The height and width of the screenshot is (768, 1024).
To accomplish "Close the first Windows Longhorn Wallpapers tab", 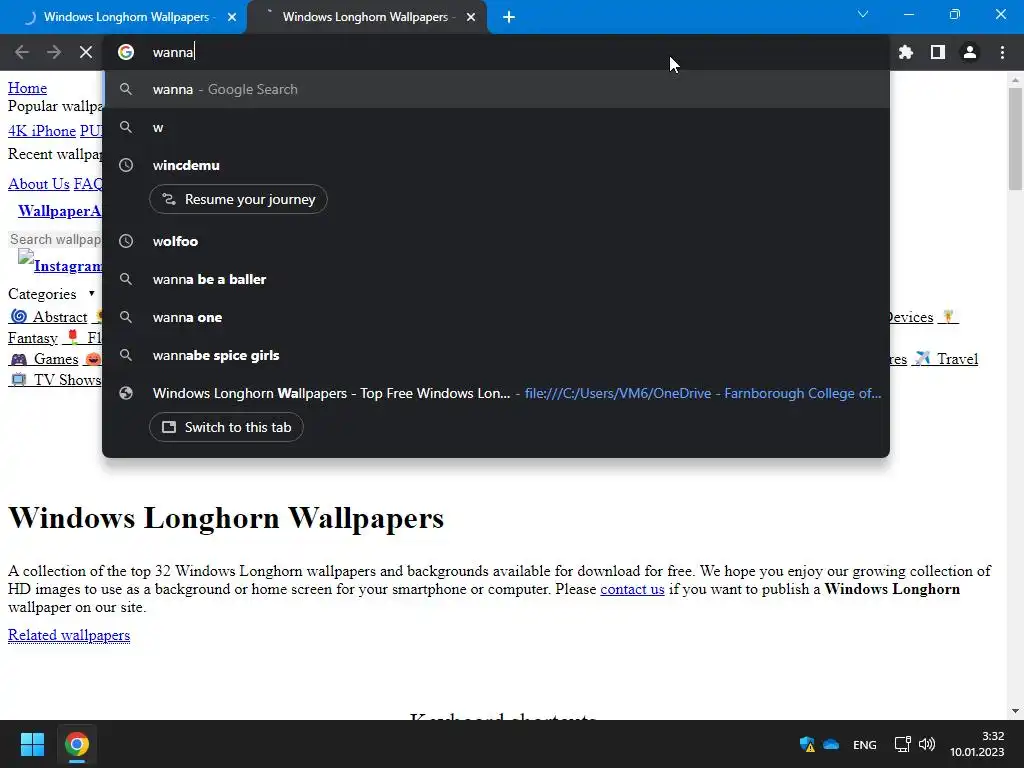I will point(232,17).
